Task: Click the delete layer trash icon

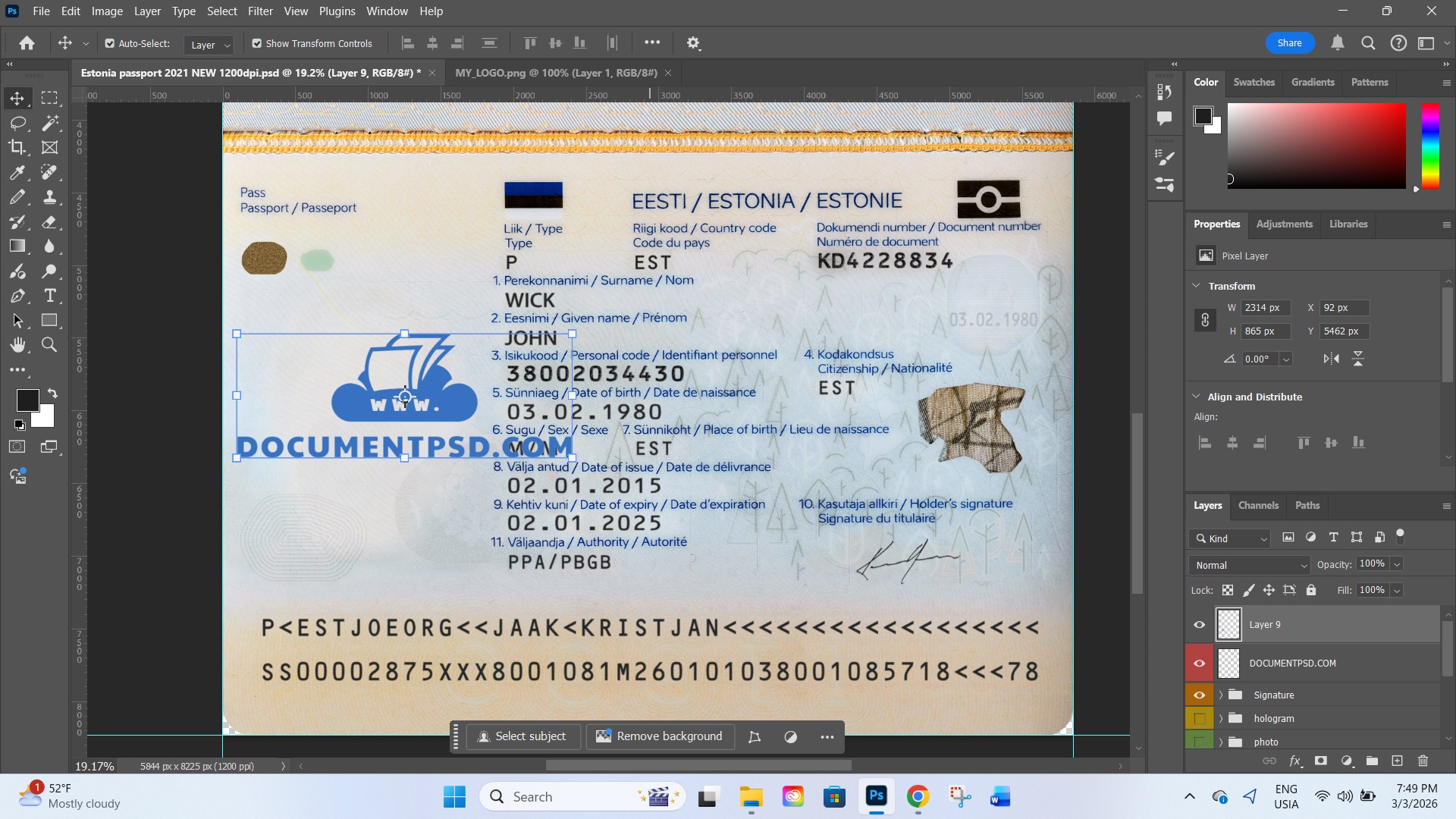Action: tap(1423, 761)
